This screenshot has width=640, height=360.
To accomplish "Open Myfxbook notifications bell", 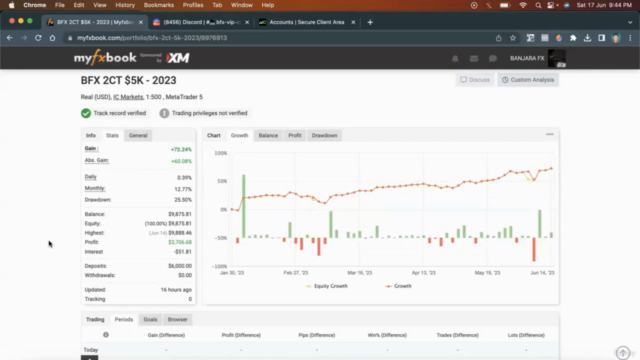I will [455, 58].
